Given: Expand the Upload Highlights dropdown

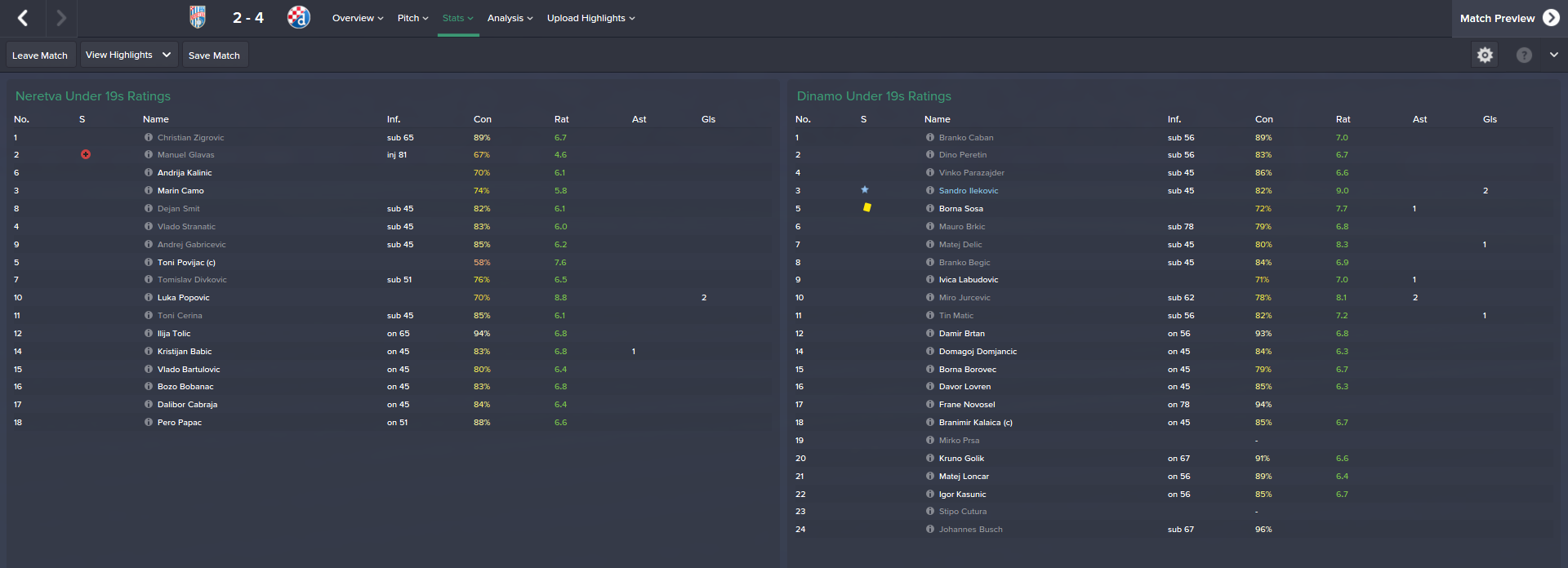Looking at the screenshot, I should coord(590,18).
